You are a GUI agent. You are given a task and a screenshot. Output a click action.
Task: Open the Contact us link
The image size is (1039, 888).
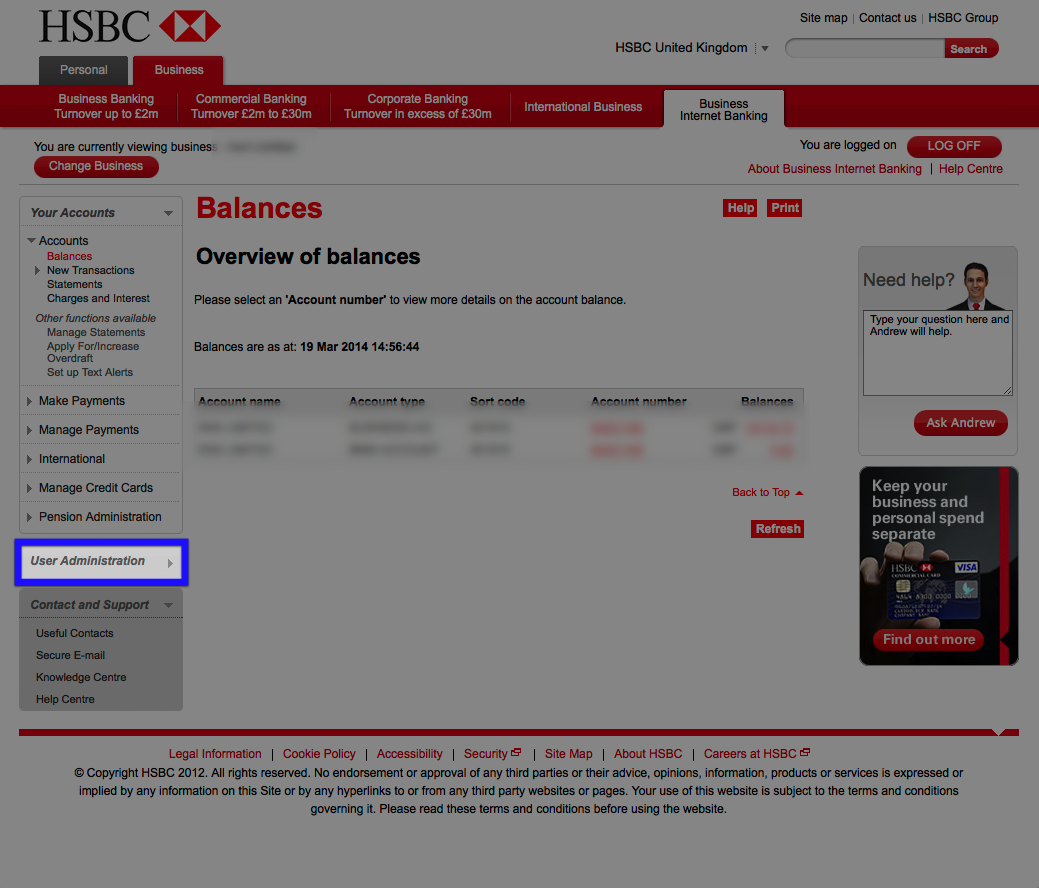[887, 18]
